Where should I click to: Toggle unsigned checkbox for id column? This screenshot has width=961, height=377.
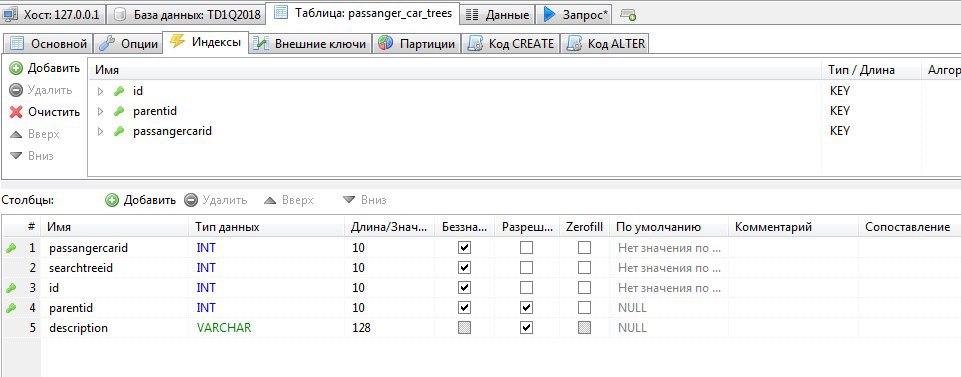click(465, 288)
